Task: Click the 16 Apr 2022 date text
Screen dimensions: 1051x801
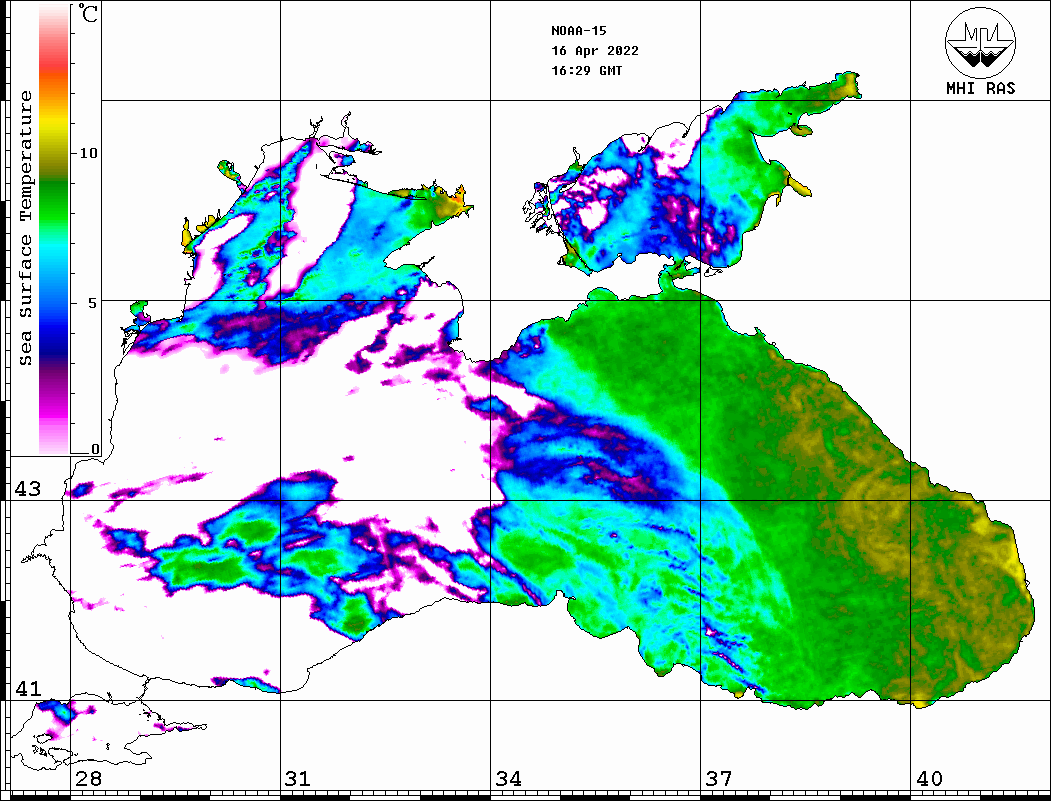Action: click(x=594, y=51)
